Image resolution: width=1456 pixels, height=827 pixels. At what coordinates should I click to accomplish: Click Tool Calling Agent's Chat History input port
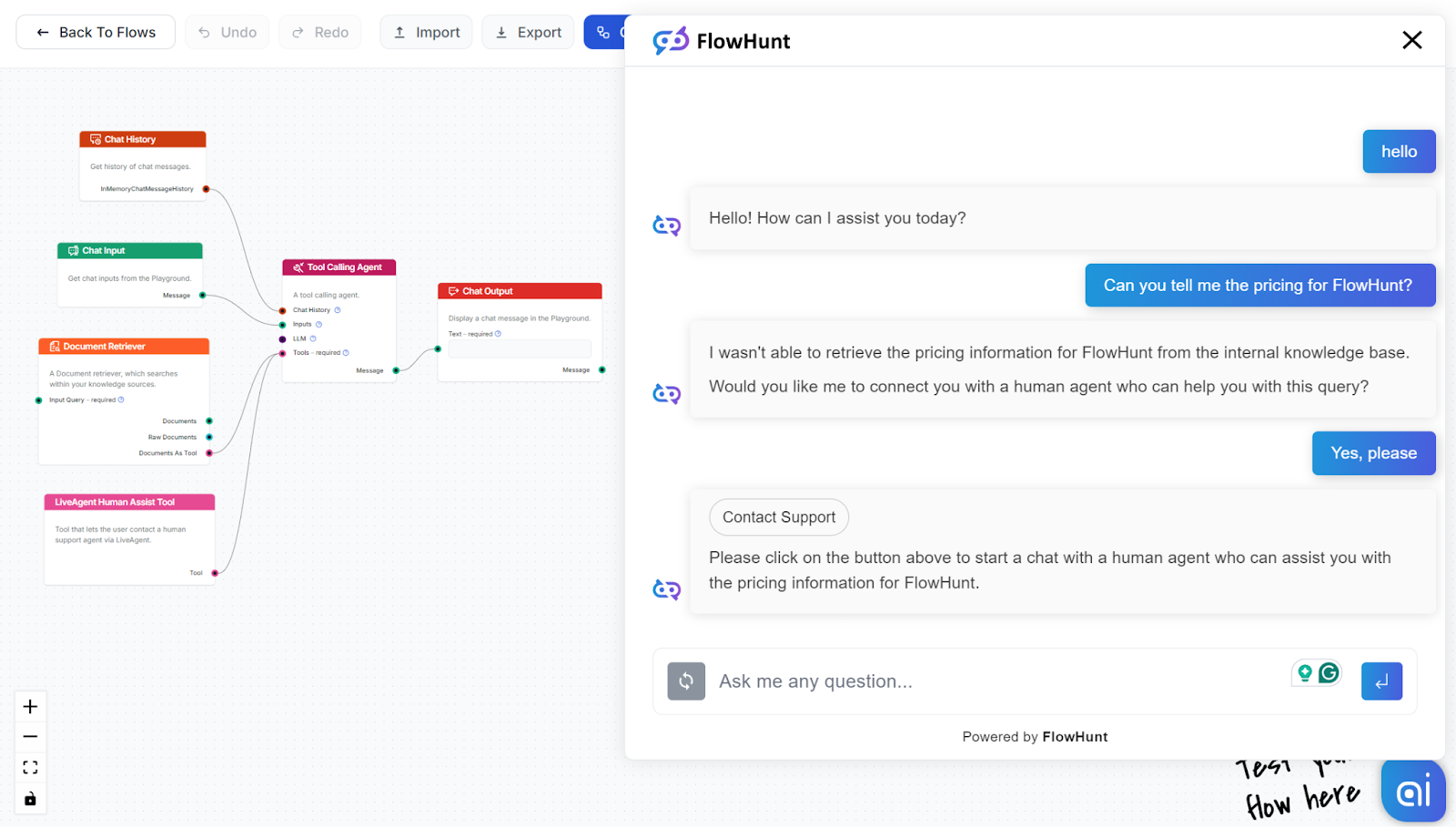(x=283, y=310)
